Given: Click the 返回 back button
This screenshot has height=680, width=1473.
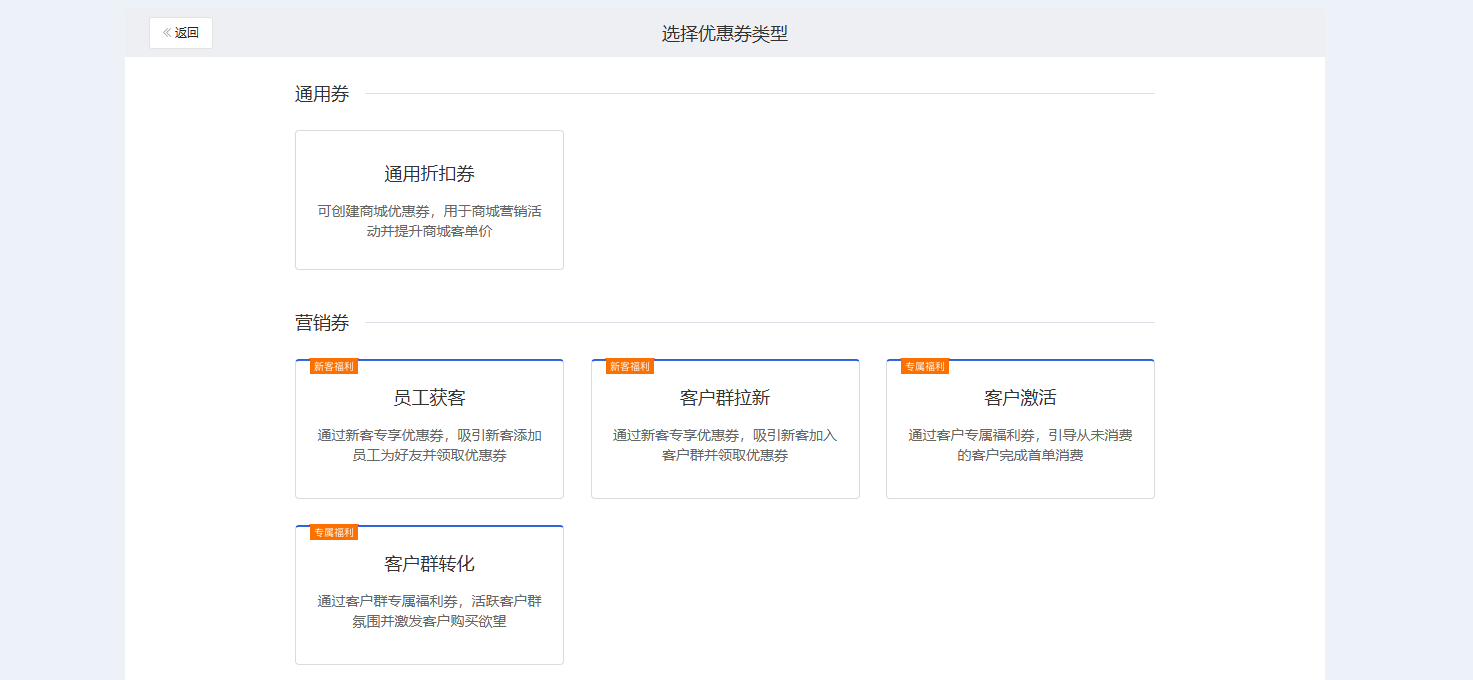Looking at the screenshot, I should point(181,33).
